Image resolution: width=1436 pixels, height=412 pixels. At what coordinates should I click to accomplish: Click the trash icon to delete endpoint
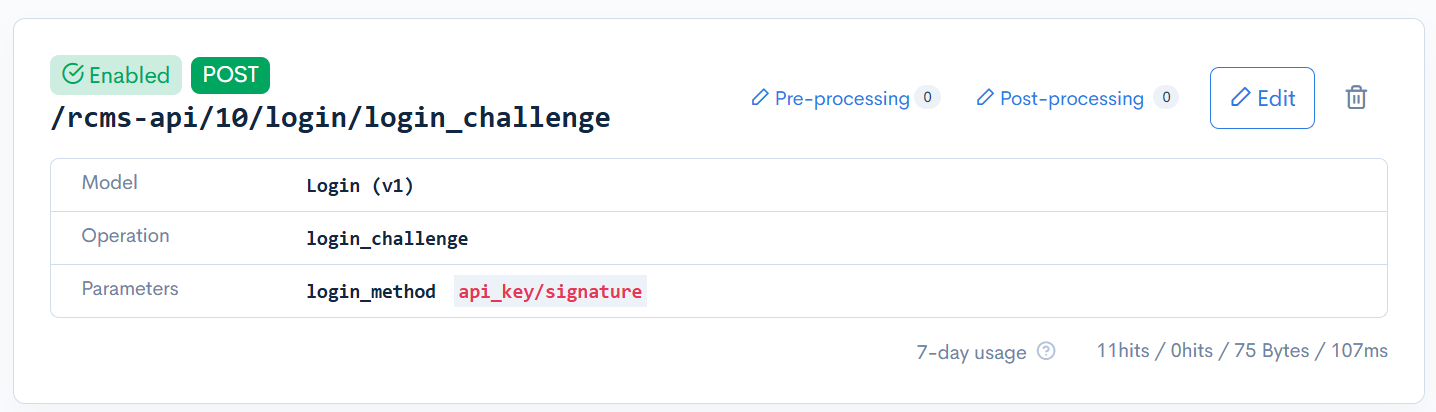(x=1356, y=98)
